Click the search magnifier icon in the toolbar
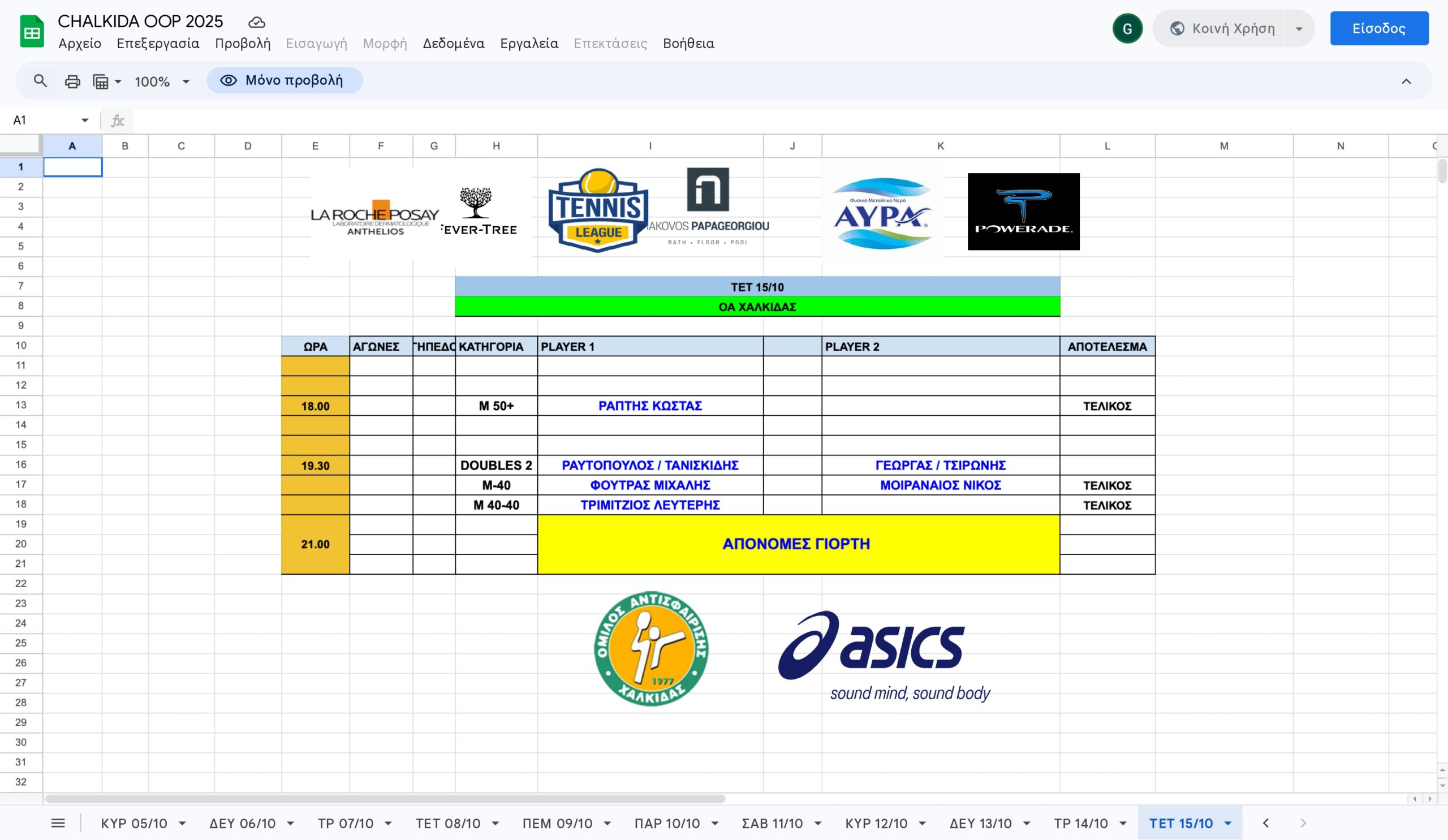 tap(40, 81)
